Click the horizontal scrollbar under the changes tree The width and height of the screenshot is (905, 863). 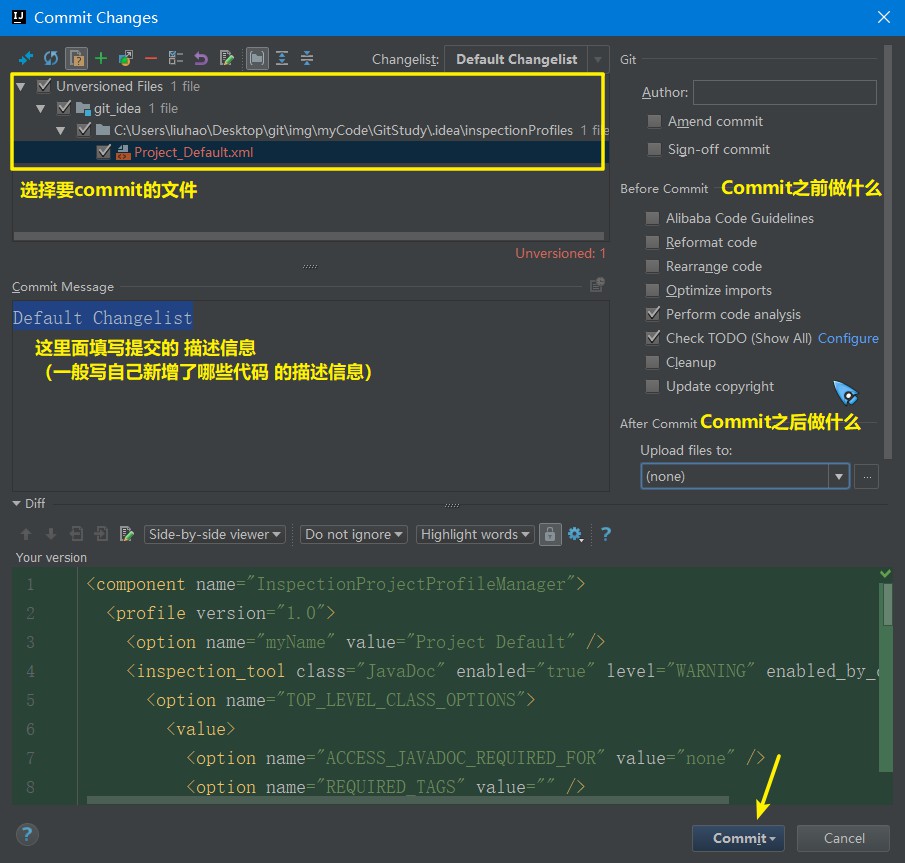[x=309, y=236]
